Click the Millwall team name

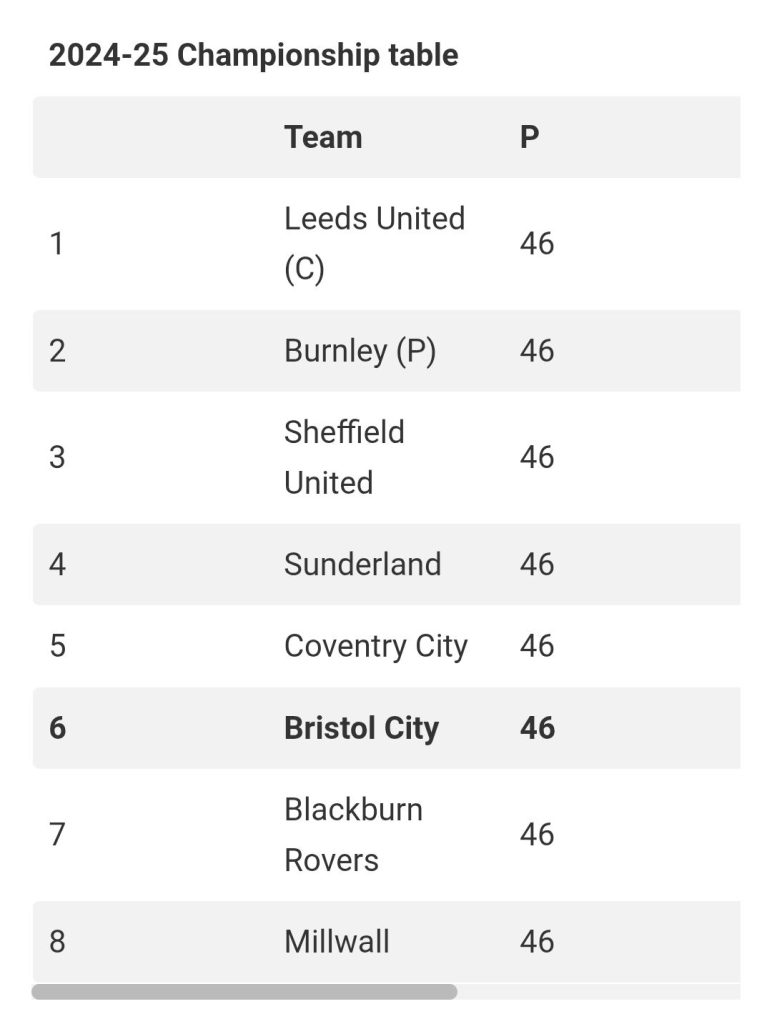(337, 942)
